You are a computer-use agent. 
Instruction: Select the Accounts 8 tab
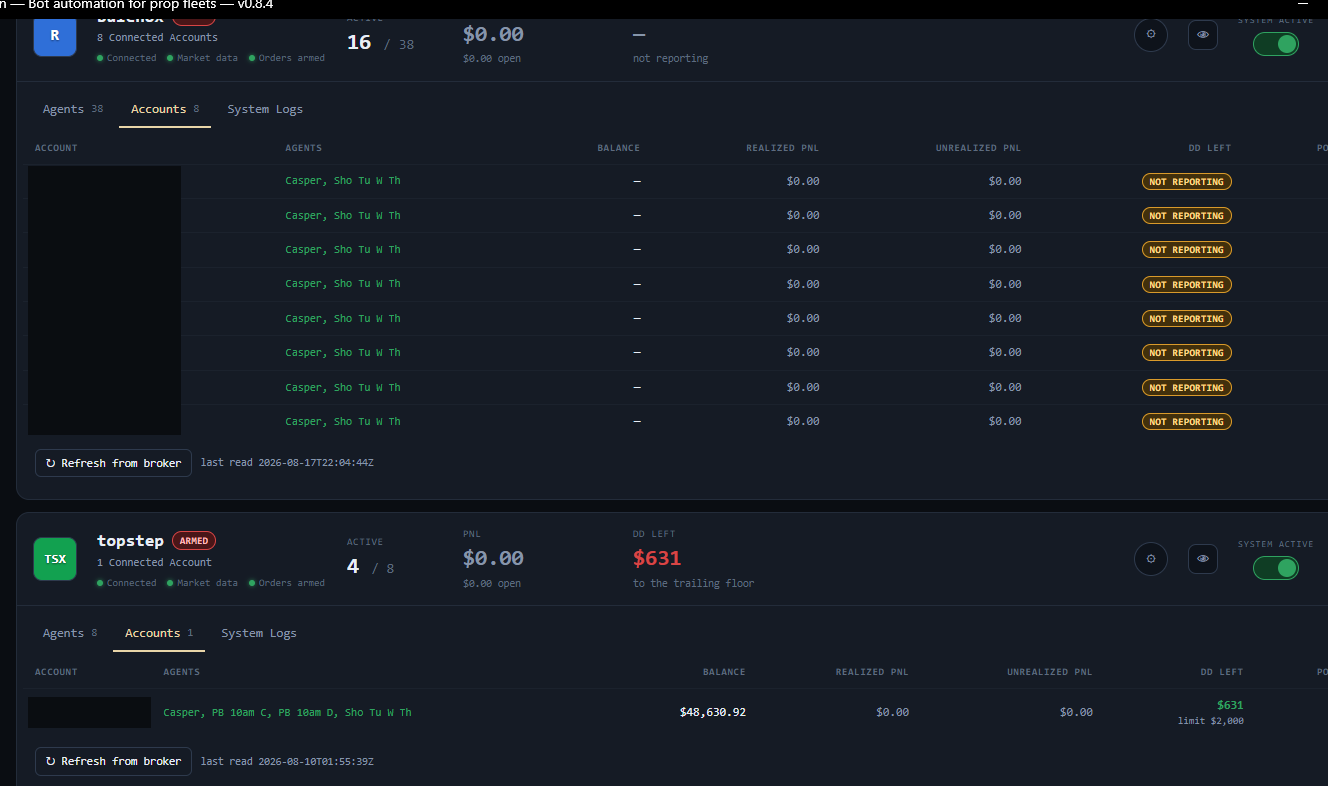pyautogui.click(x=165, y=109)
